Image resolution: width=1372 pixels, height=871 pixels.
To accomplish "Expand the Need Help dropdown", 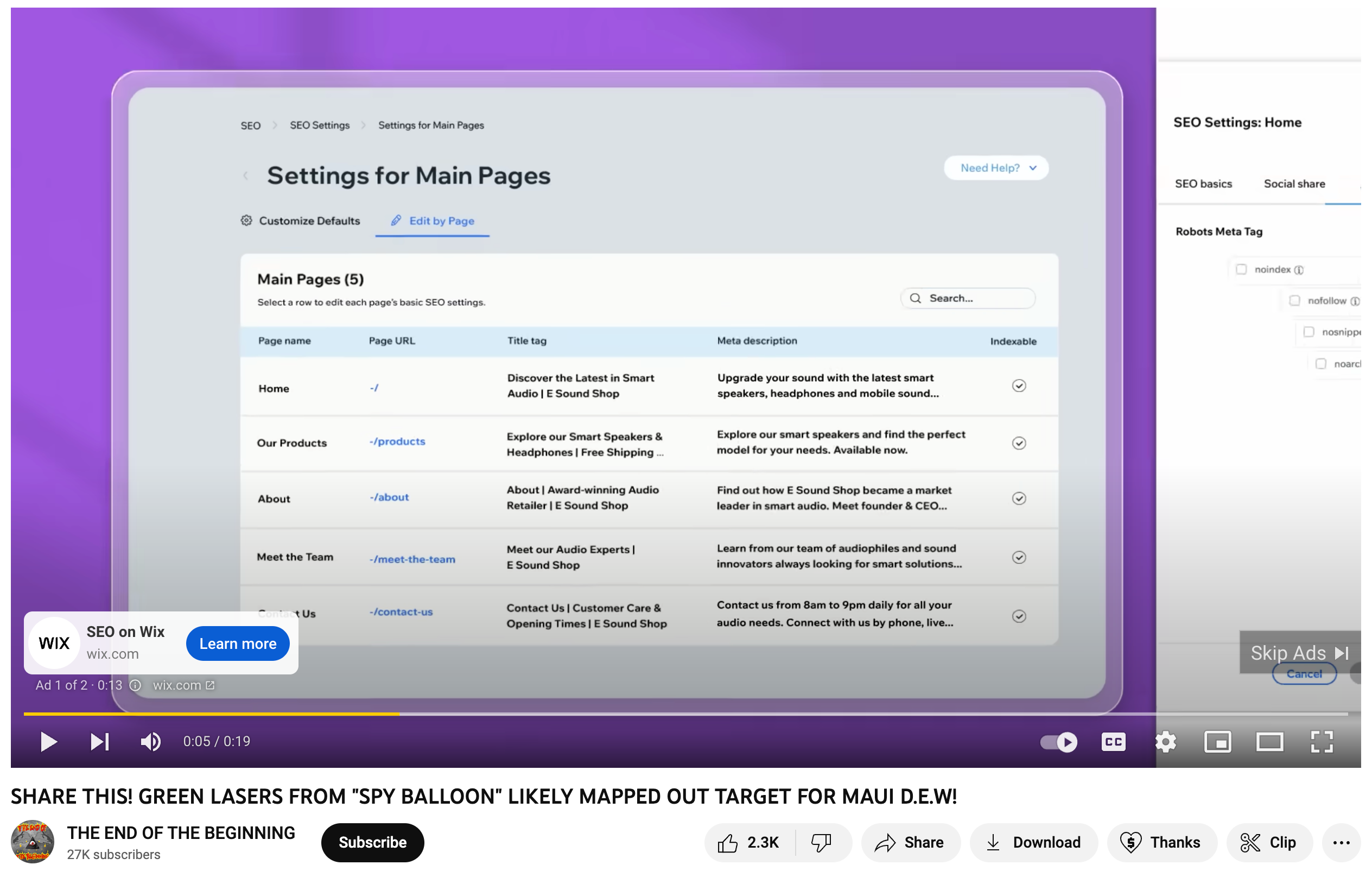I will point(996,168).
